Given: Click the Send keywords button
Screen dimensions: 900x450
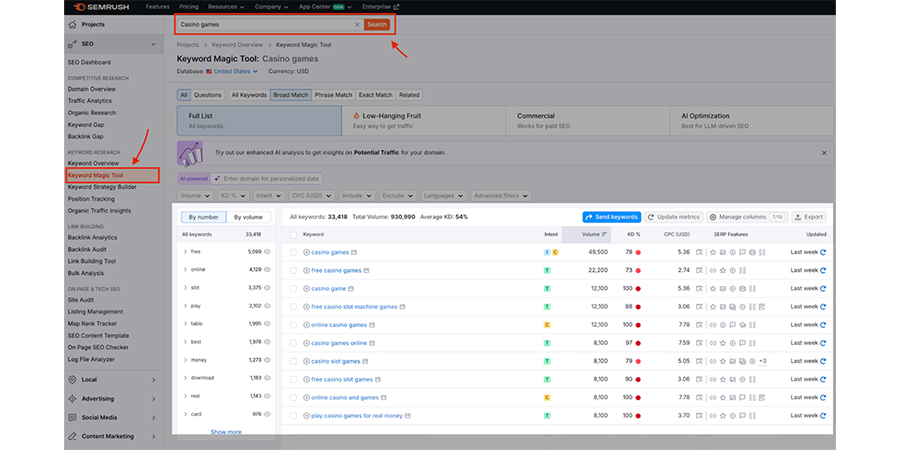Looking at the screenshot, I should click(x=611, y=217).
